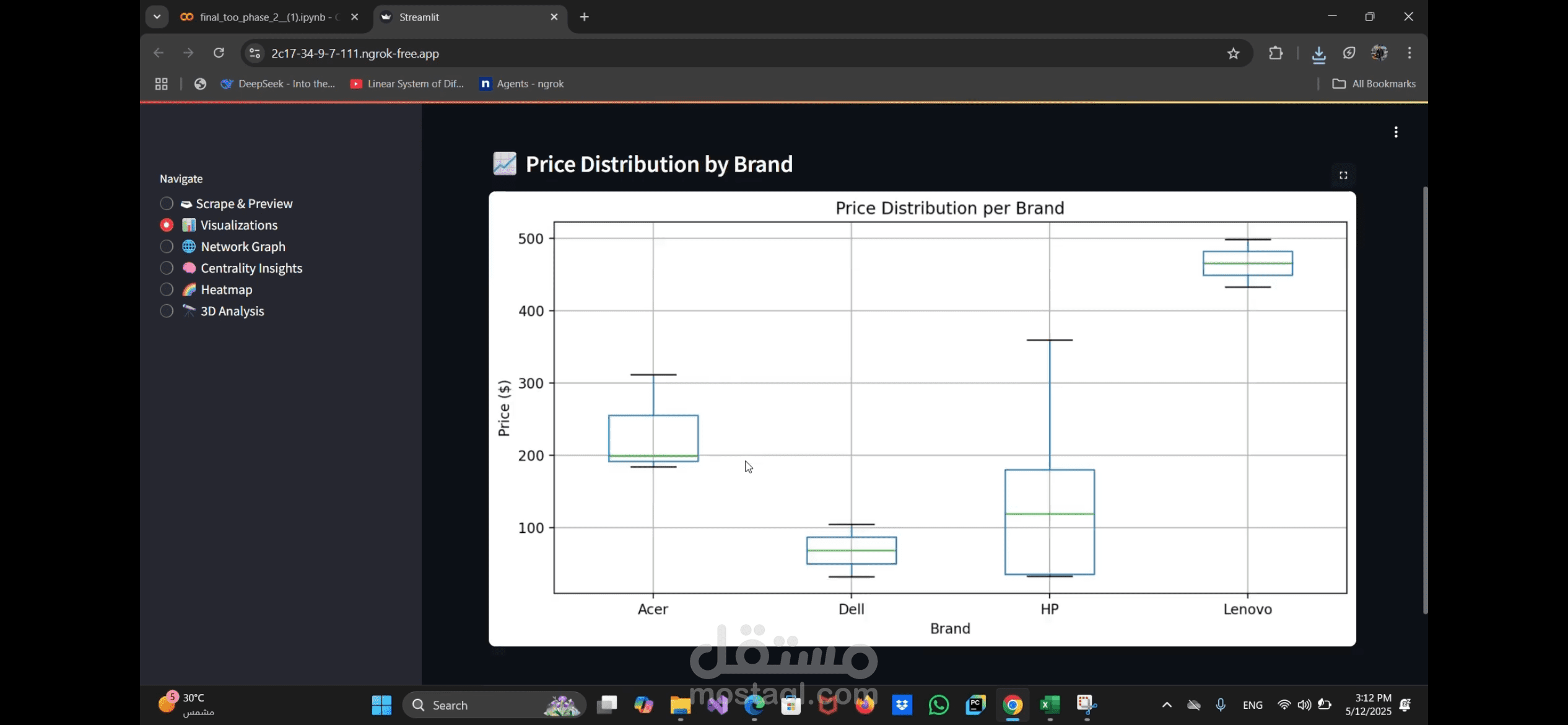Viewport: 1568px width, 725px height.
Task: Reload the current page
Action: tap(219, 53)
